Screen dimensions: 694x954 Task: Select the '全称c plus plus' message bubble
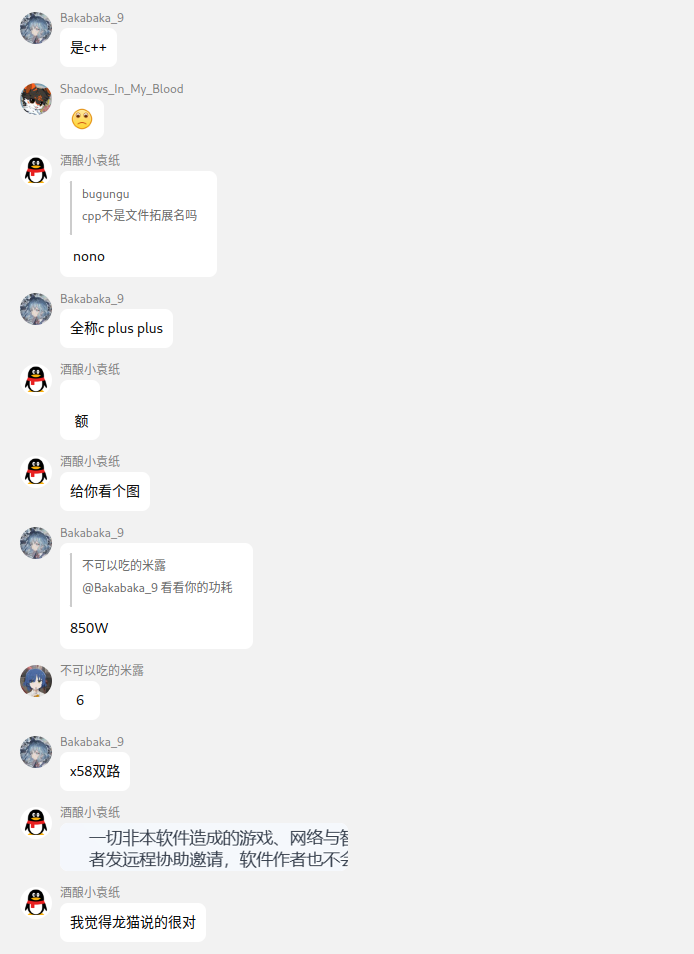(x=116, y=329)
